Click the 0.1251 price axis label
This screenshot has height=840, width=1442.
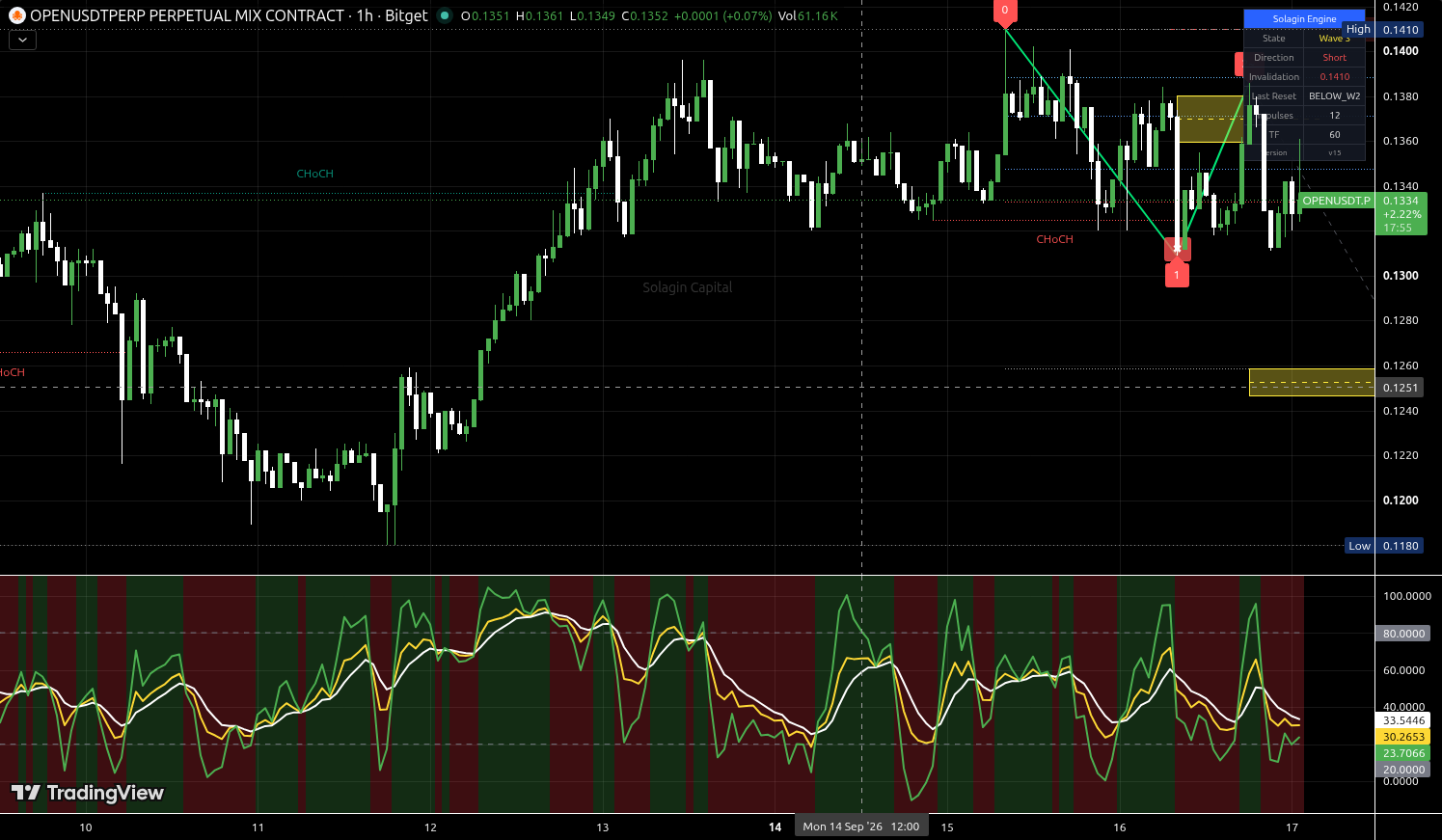1401,388
